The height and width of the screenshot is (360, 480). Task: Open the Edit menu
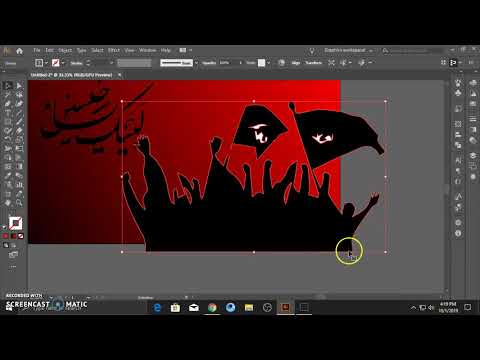coord(49,50)
